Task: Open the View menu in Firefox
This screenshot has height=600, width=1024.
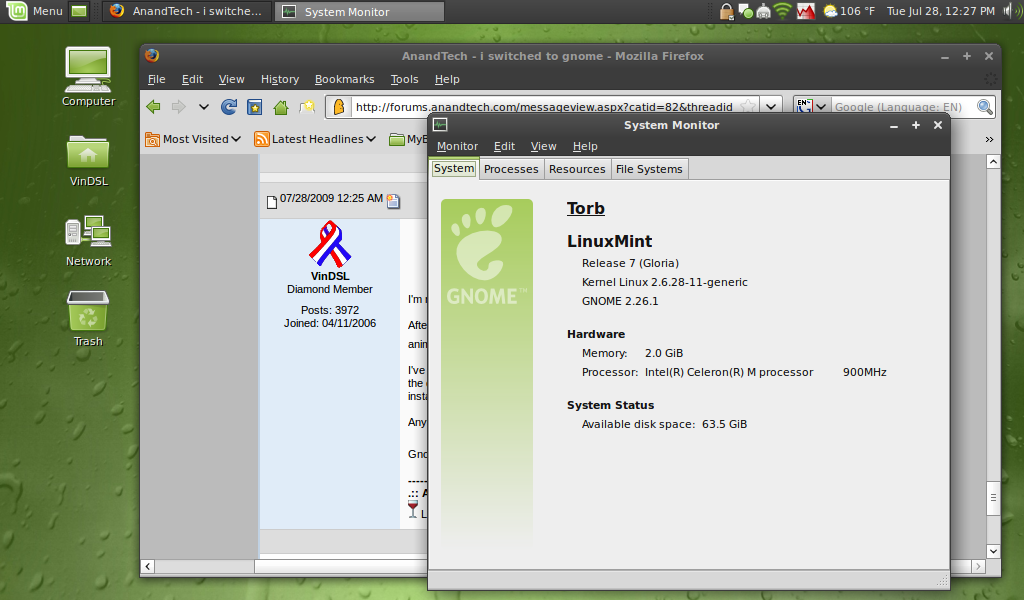Action: 231,79
